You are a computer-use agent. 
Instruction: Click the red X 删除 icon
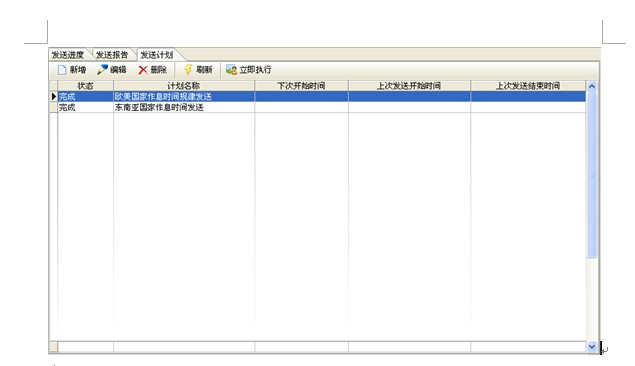tap(143, 70)
